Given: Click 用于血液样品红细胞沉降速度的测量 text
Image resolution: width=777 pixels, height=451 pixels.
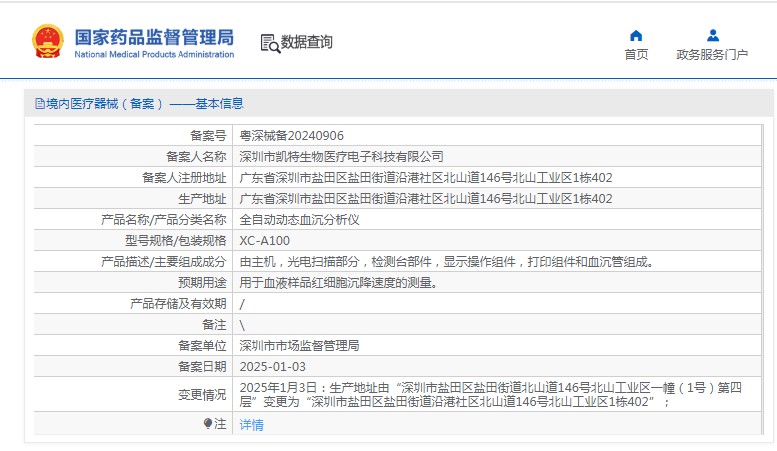Looking at the screenshot, I should (x=338, y=283).
